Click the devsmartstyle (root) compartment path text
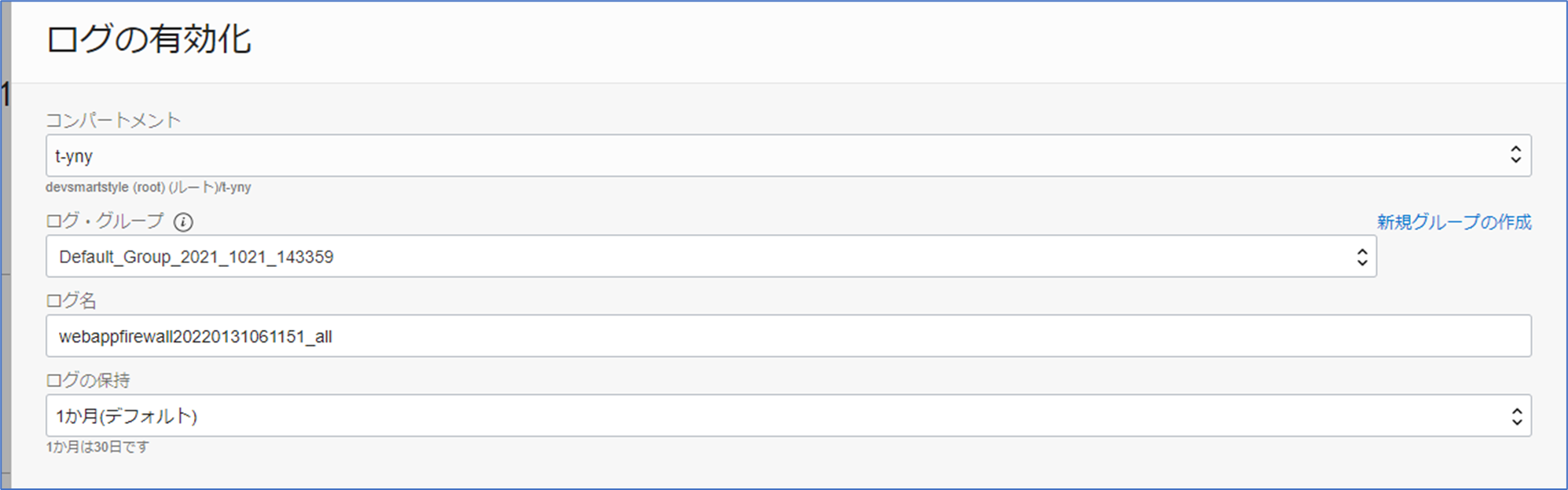 point(149,188)
